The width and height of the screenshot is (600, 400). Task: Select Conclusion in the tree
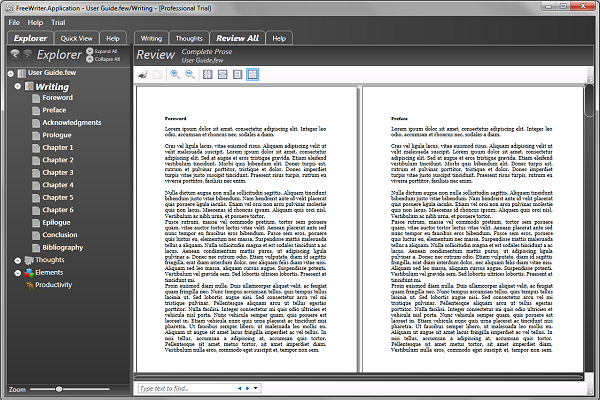60,235
